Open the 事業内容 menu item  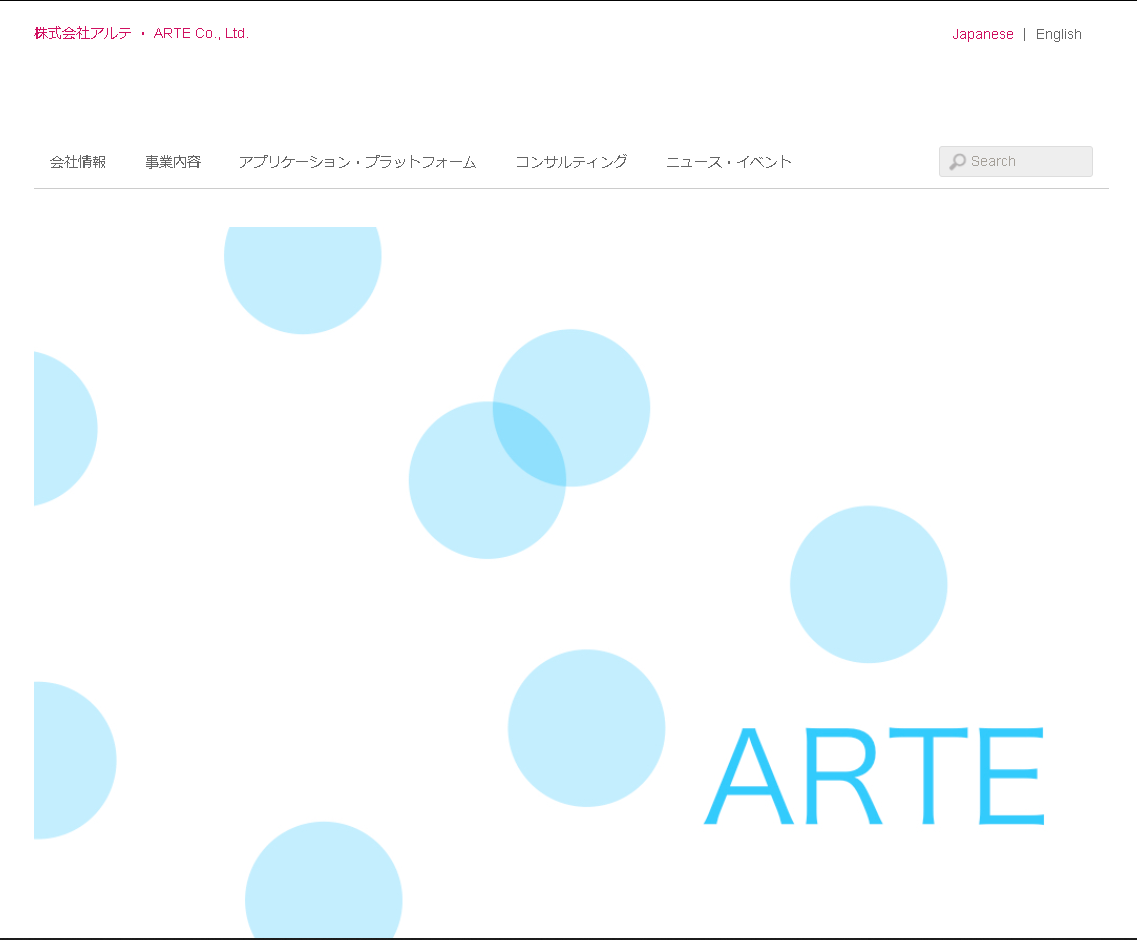coord(173,161)
